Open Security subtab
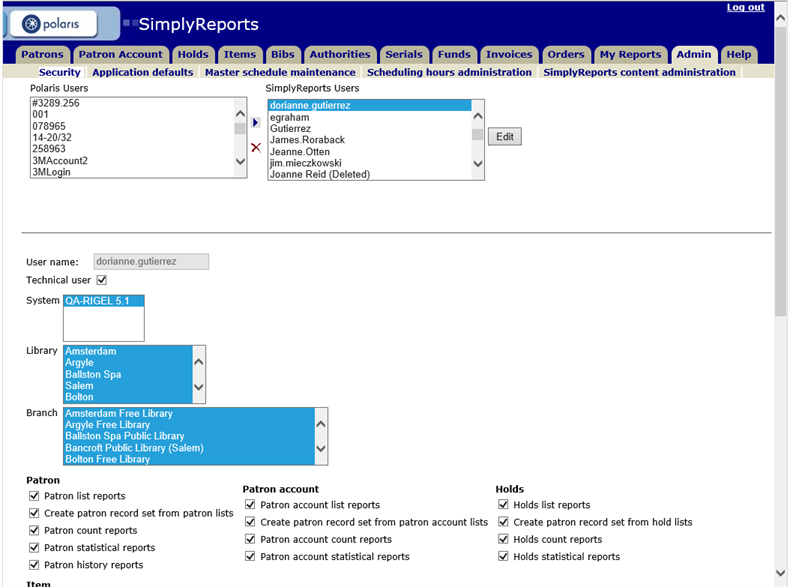 pyautogui.click(x=60, y=72)
